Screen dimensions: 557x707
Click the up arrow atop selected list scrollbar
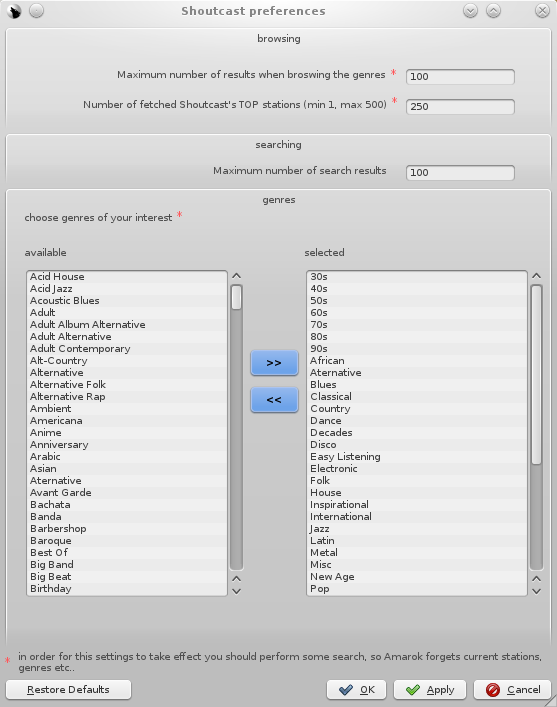coord(536,276)
